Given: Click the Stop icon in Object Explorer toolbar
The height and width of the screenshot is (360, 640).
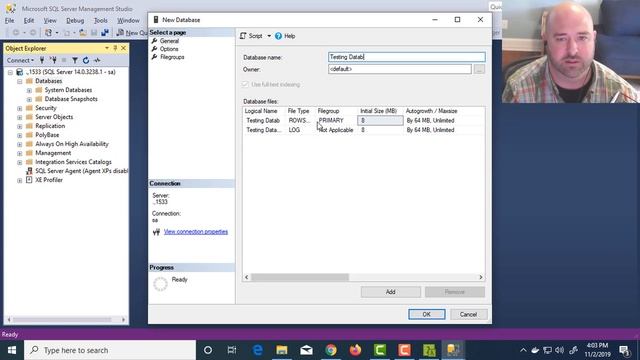Looking at the screenshot, I should [x=64, y=60].
